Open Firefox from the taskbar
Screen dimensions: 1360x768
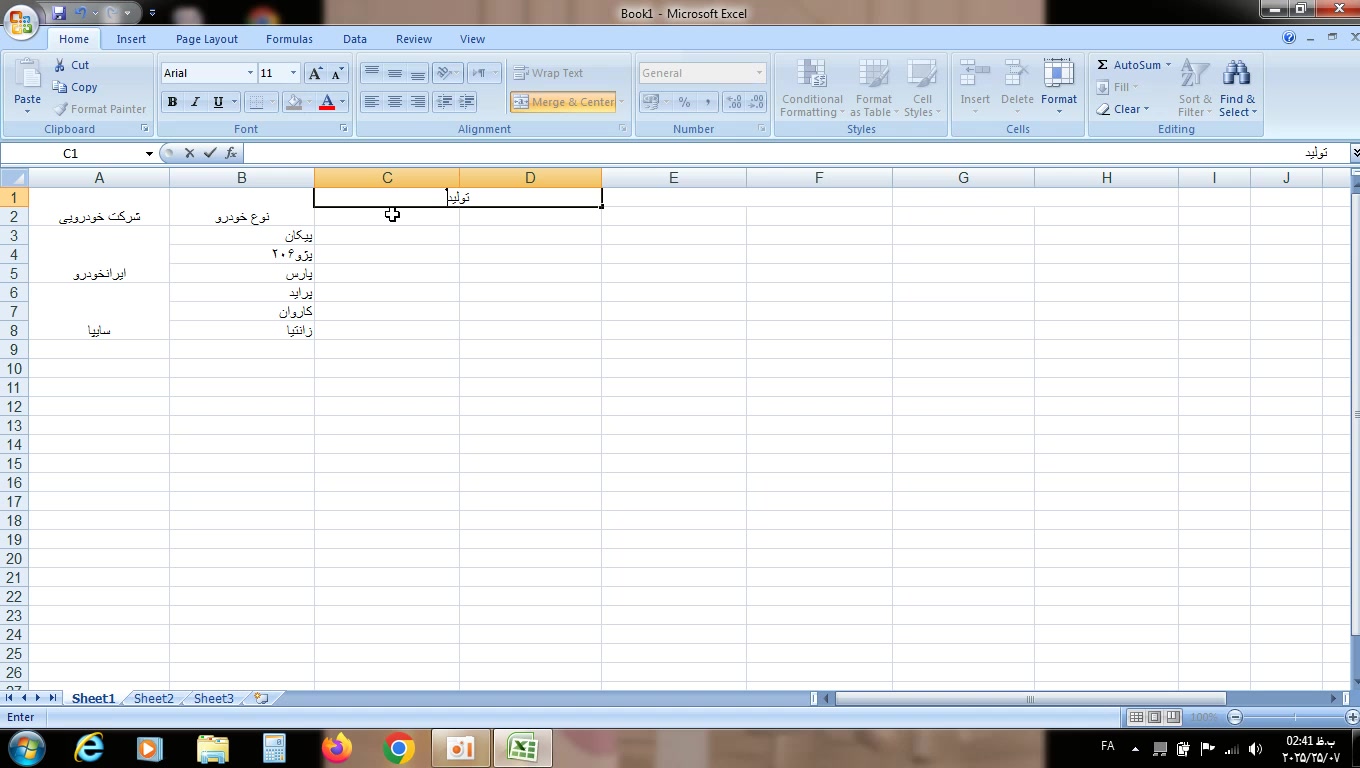pos(337,748)
